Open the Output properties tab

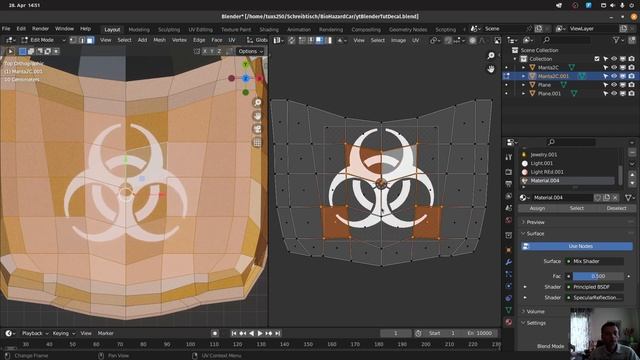tap(509, 184)
